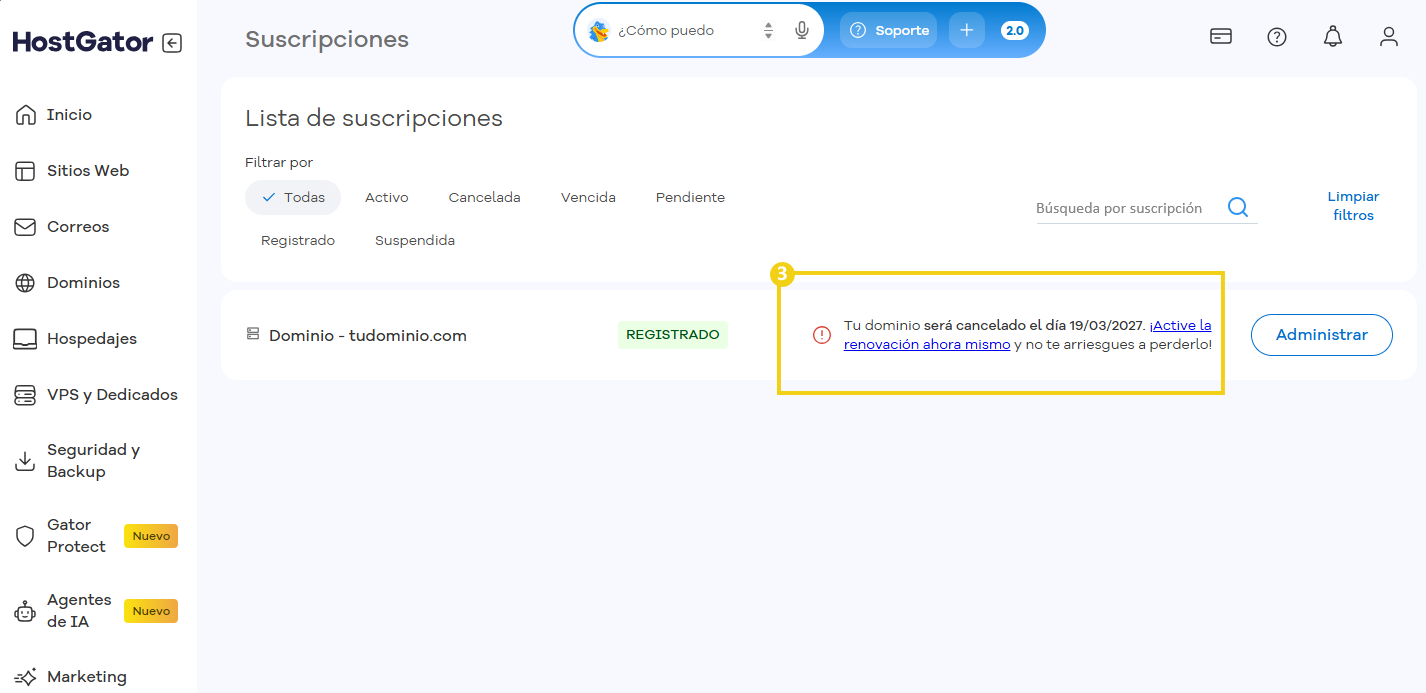
Task: Filter subscriptions by Suspendida
Action: pyautogui.click(x=415, y=241)
